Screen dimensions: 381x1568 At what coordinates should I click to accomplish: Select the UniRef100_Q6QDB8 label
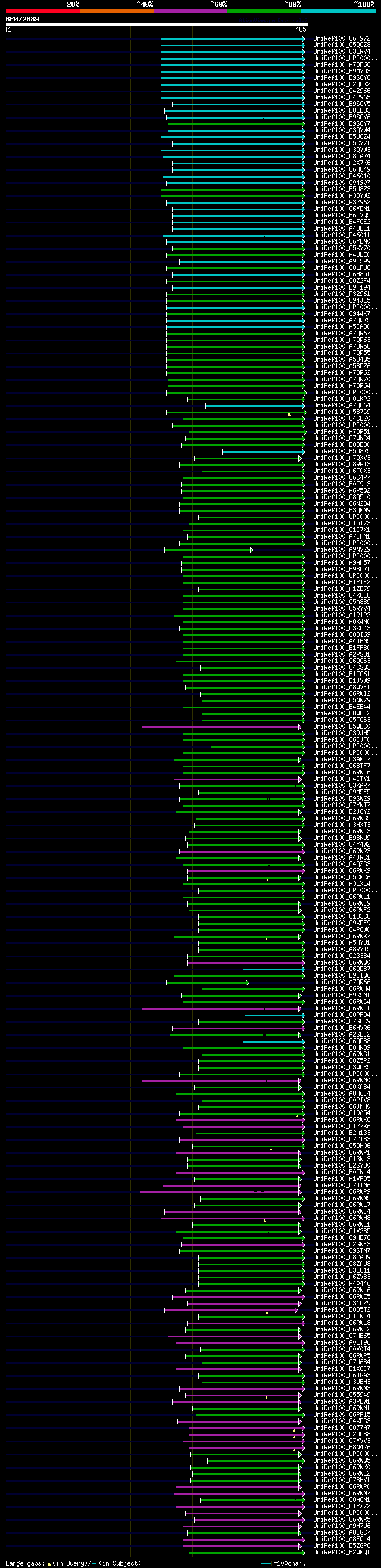pos(342,1041)
